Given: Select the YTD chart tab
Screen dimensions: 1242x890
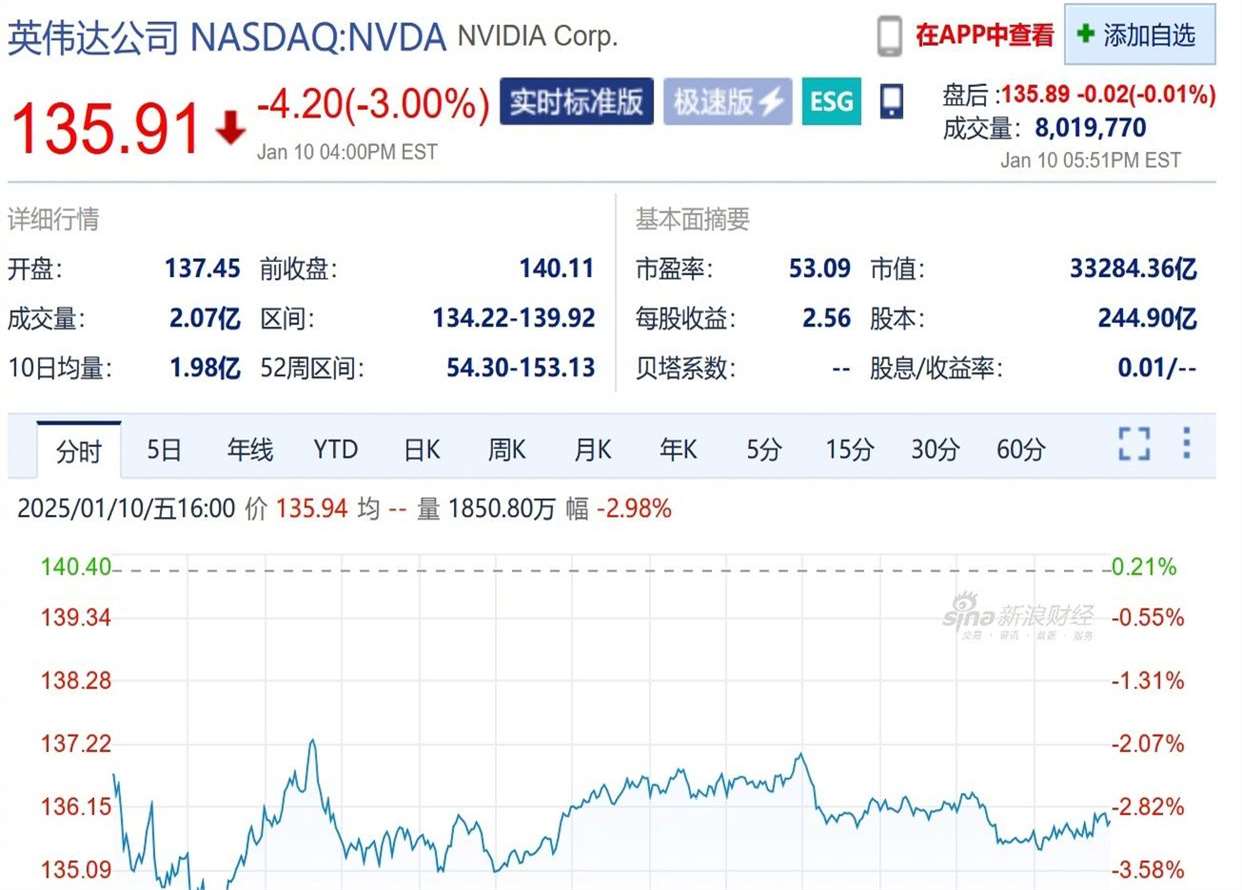Looking at the screenshot, I should point(335,451).
